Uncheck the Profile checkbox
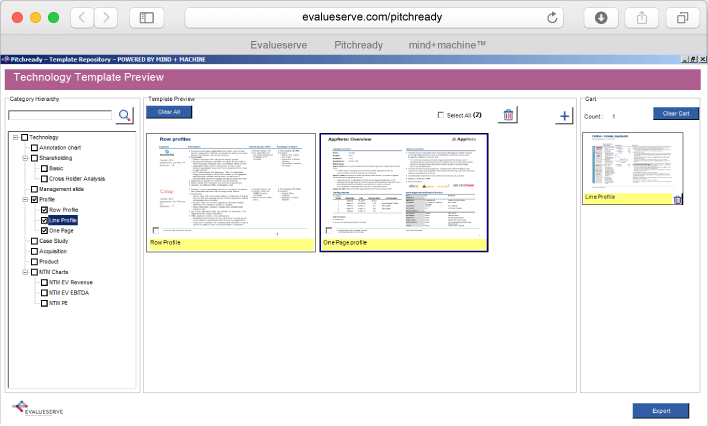 [34, 200]
